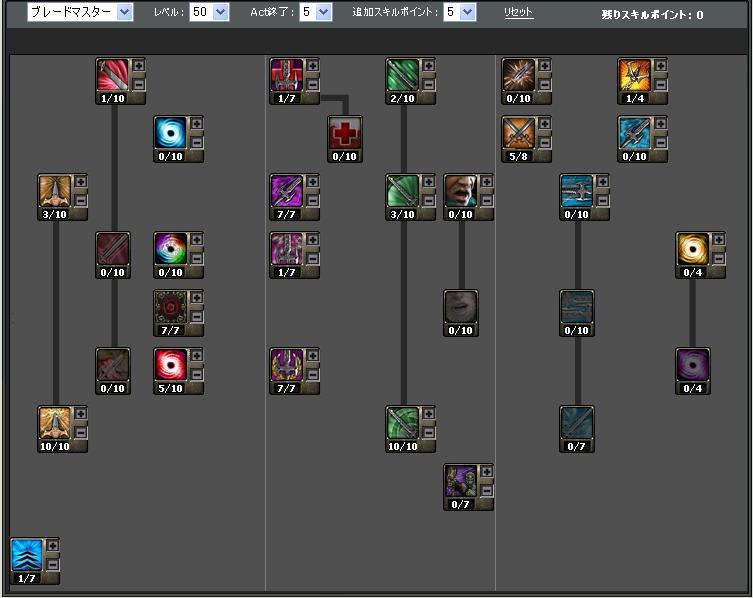Select the golden vortex skill icon 0/4

click(x=693, y=249)
